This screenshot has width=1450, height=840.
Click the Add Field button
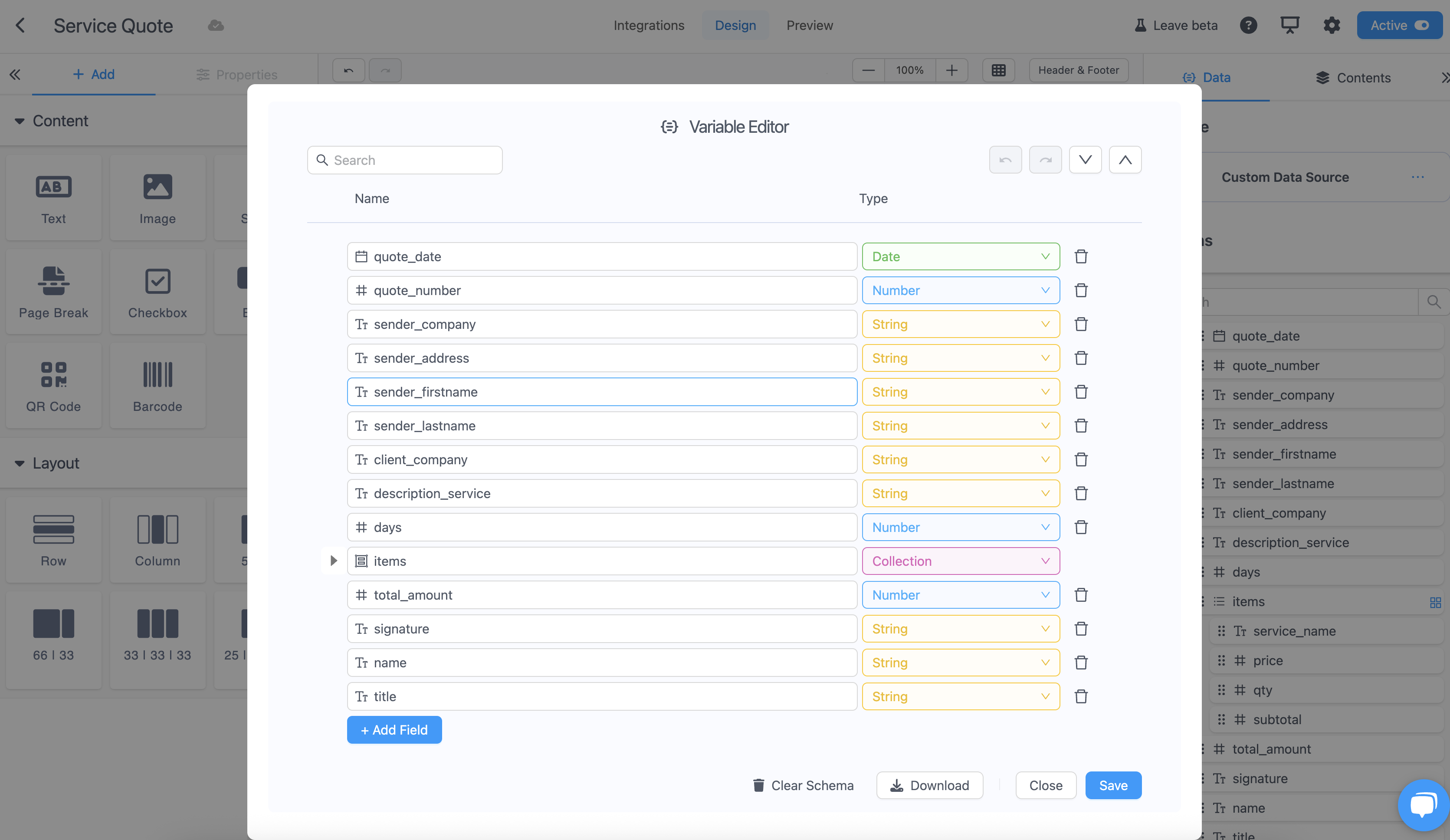point(394,730)
